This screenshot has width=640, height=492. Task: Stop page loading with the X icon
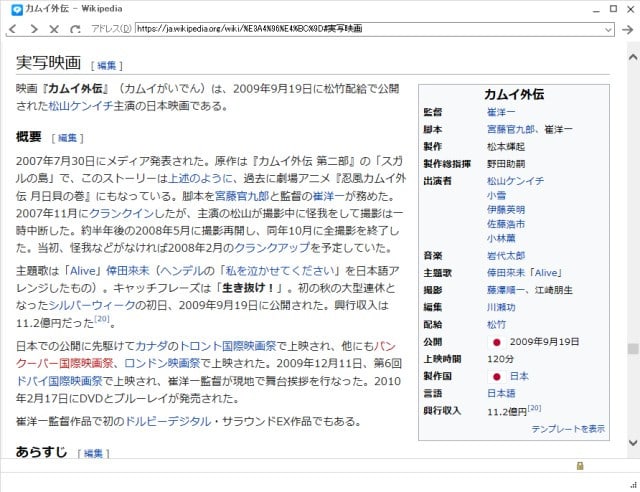pyautogui.click(x=54, y=29)
